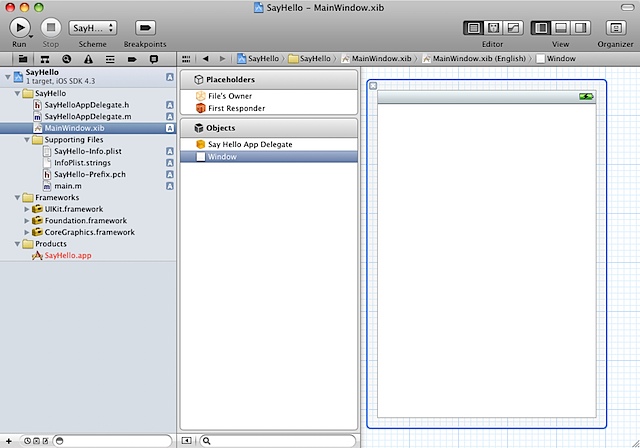640x448 pixels.
Task: Switch to the Version editor
Action: point(513,28)
